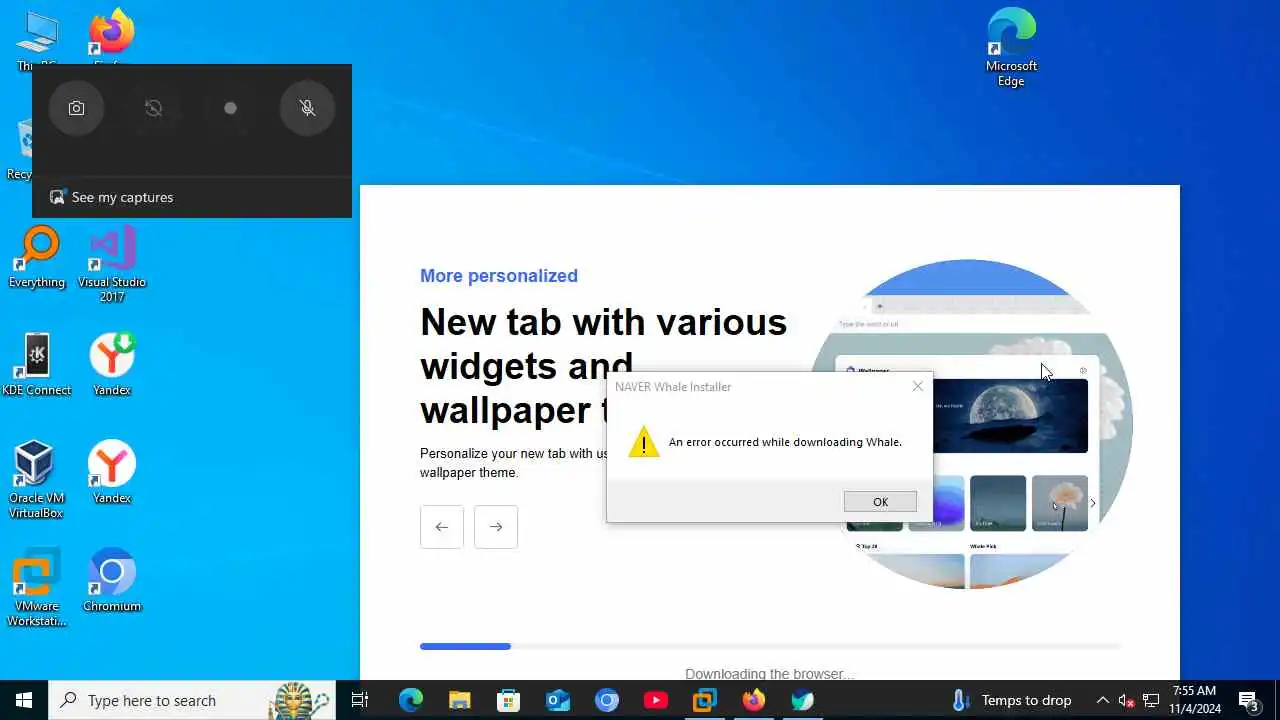Viewport: 1280px width, 720px height.
Task: Click the pharaoh search highlight image in the taskbar
Action: (300, 700)
